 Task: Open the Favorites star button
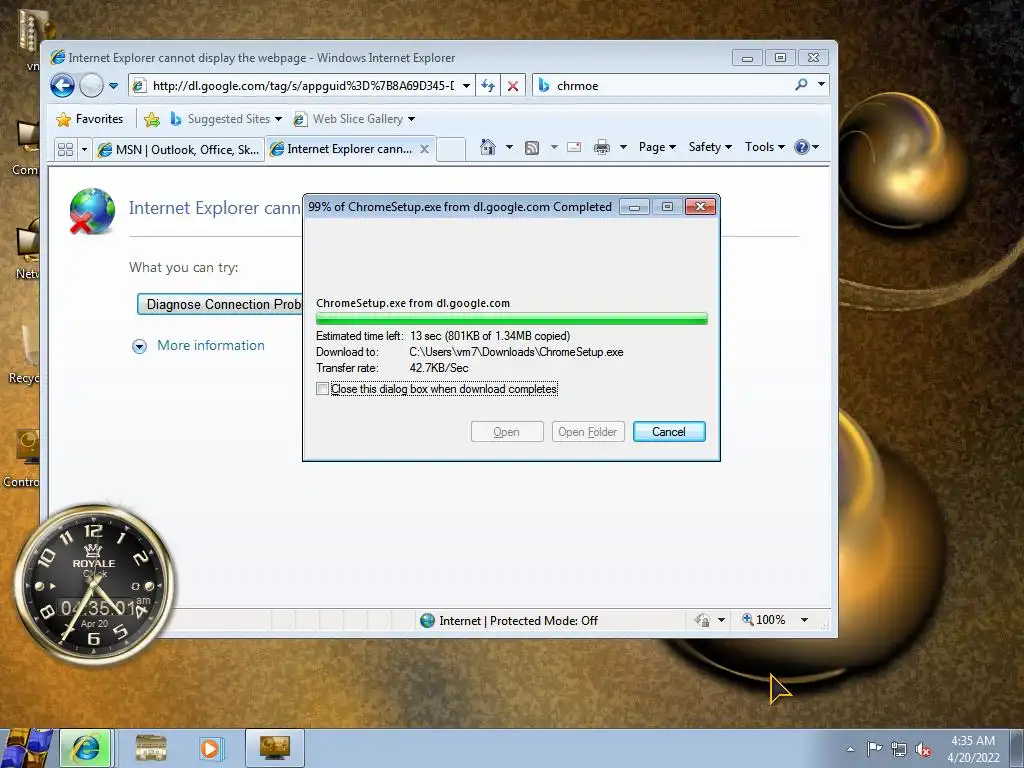coord(89,119)
